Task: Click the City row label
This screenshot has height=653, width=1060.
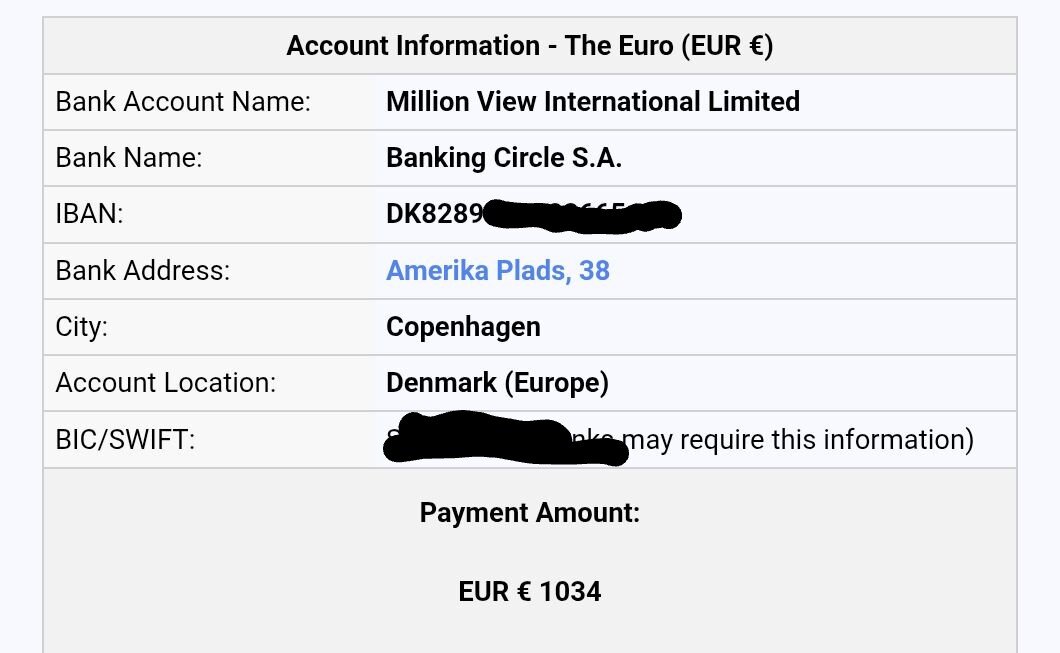Action: tap(81, 327)
